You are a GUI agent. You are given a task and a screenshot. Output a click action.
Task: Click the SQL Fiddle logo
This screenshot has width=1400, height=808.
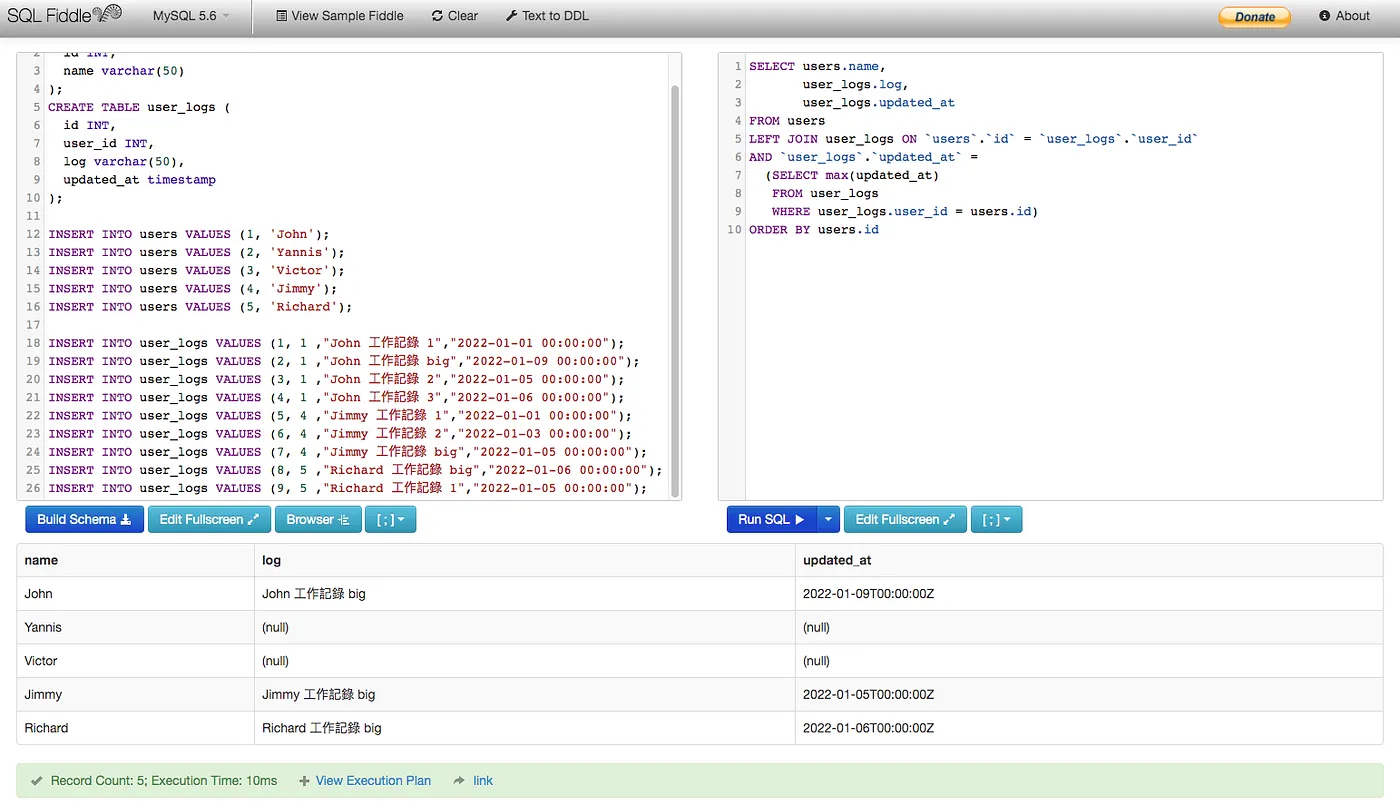64,15
